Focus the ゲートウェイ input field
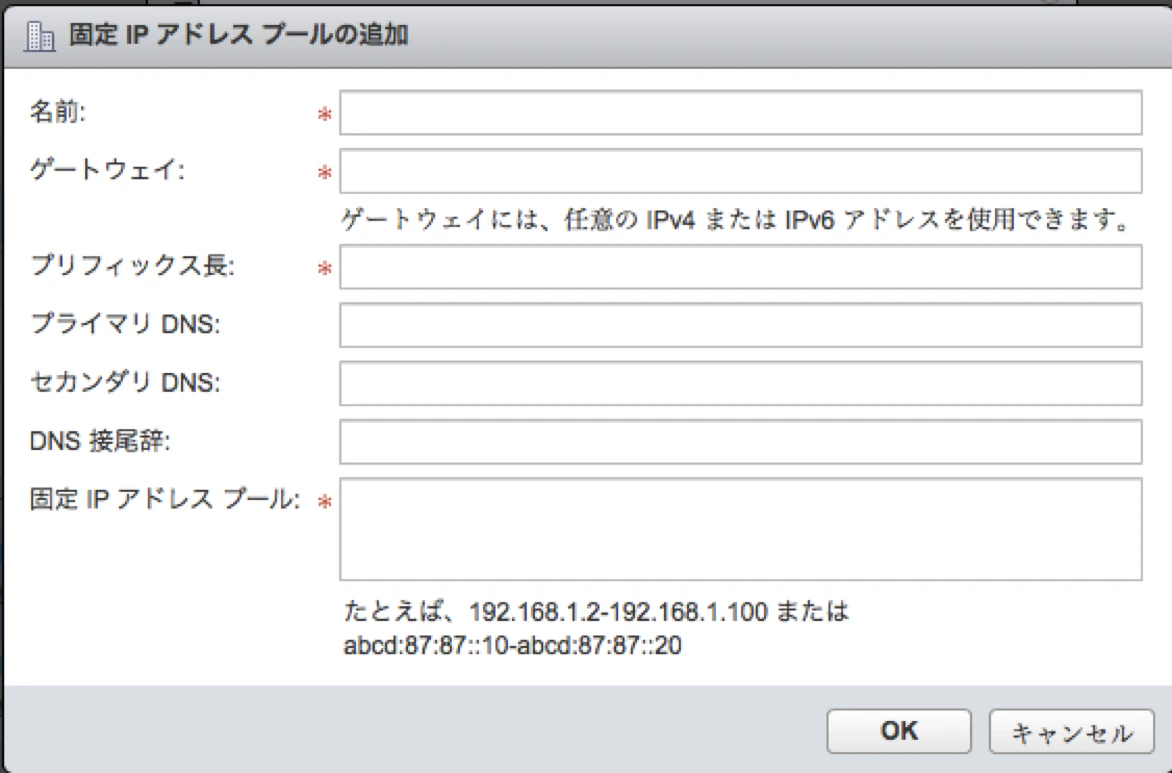1172x773 pixels. pos(741,171)
